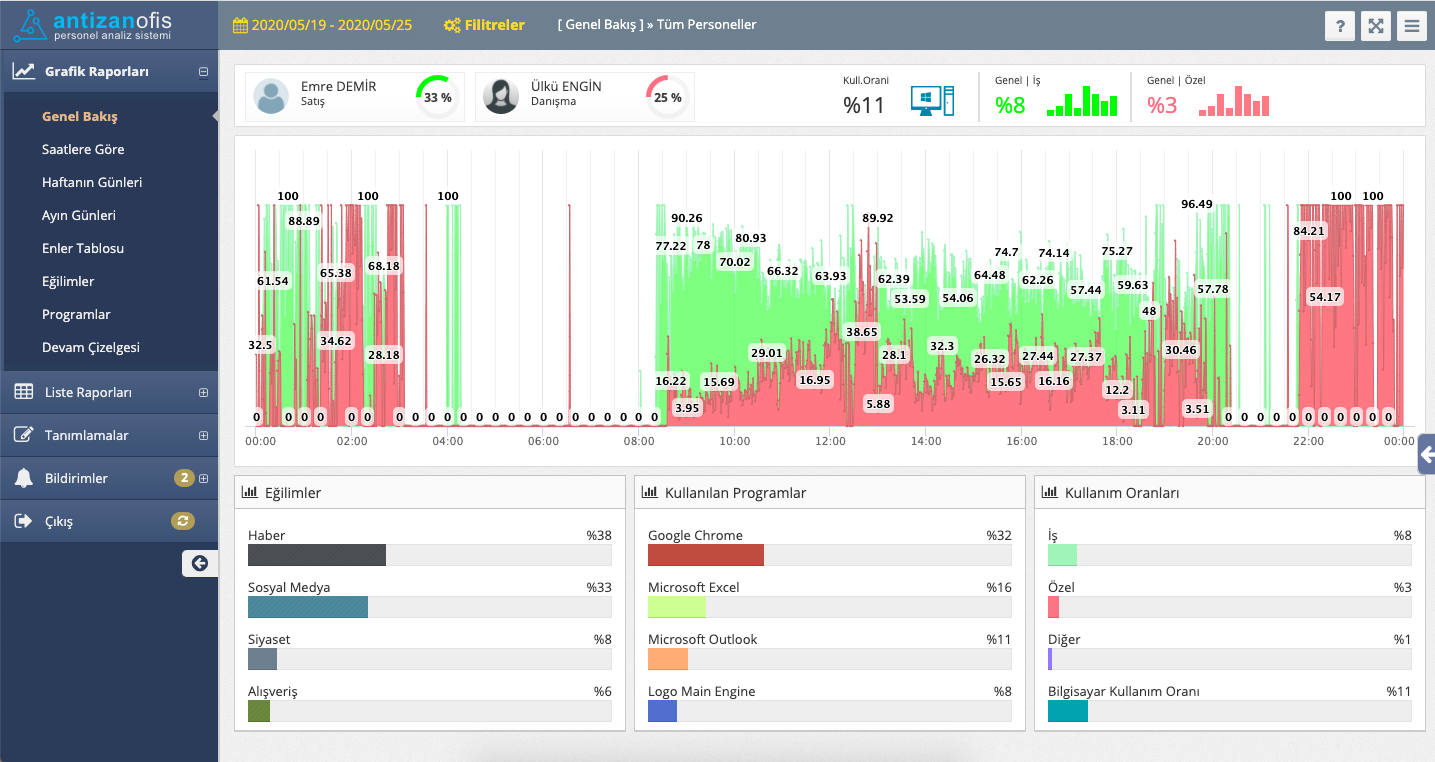Open the Filitreler filter button

tap(484, 25)
